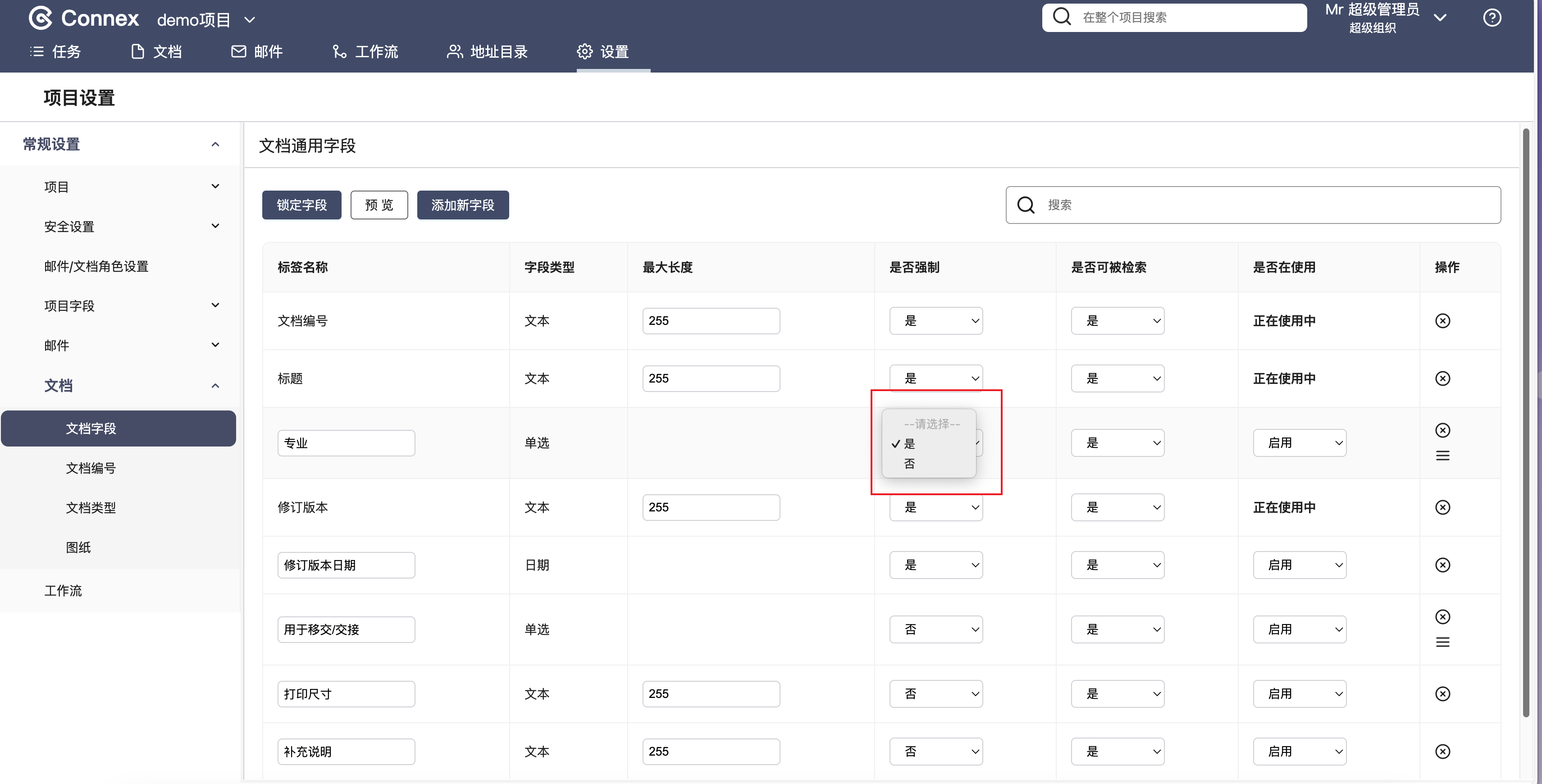Screen dimensions: 1542x784
Task: Click the Connex logo icon
Action: [x=41, y=18]
